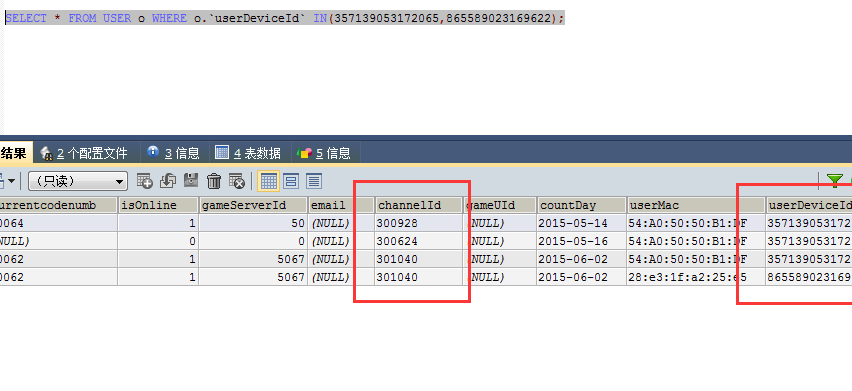Click the duplicate current row icon
Screen dimensions: 852x391
coord(168,181)
